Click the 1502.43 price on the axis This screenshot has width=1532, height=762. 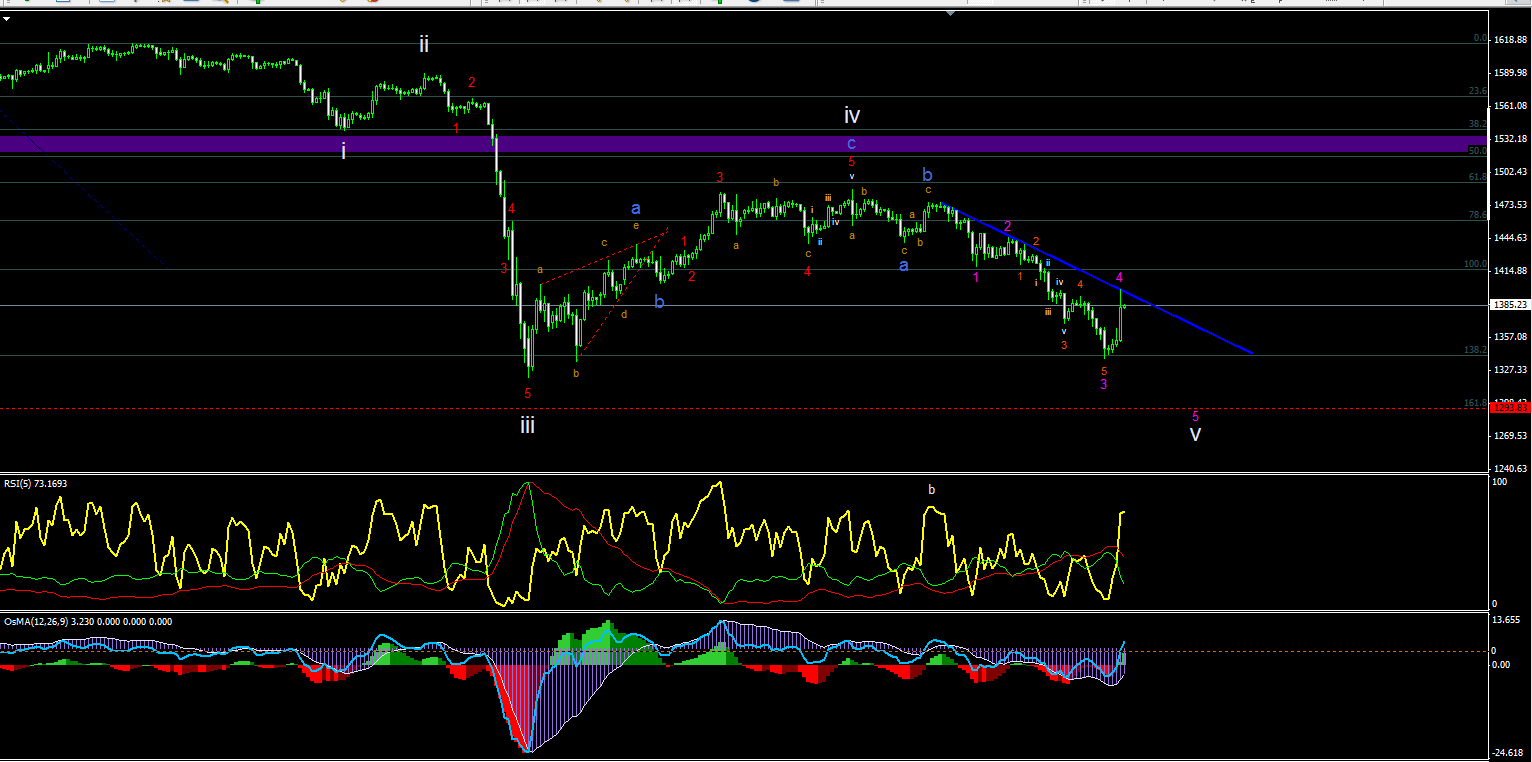1508,172
